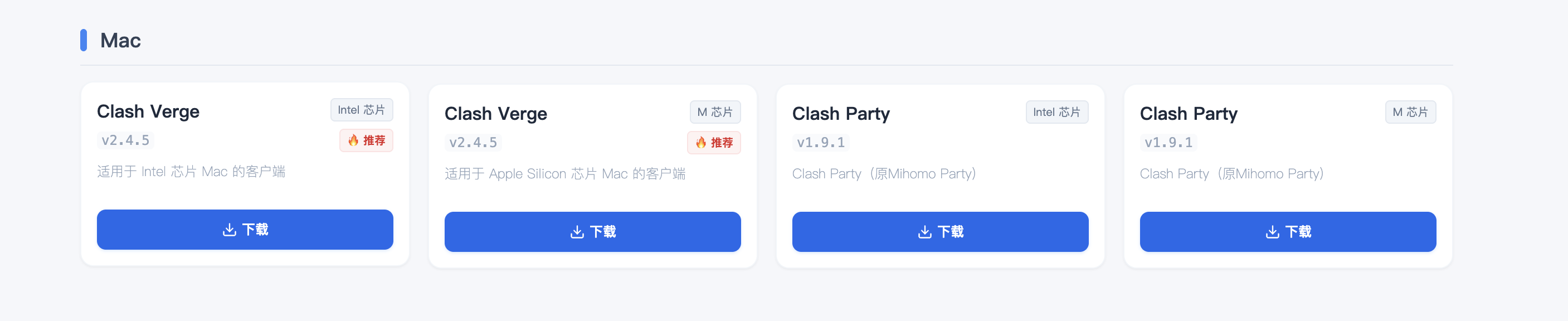Click the Intel 芯片 tag on Clash Verge
This screenshot has width=1568, height=321.
pyautogui.click(x=362, y=110)
